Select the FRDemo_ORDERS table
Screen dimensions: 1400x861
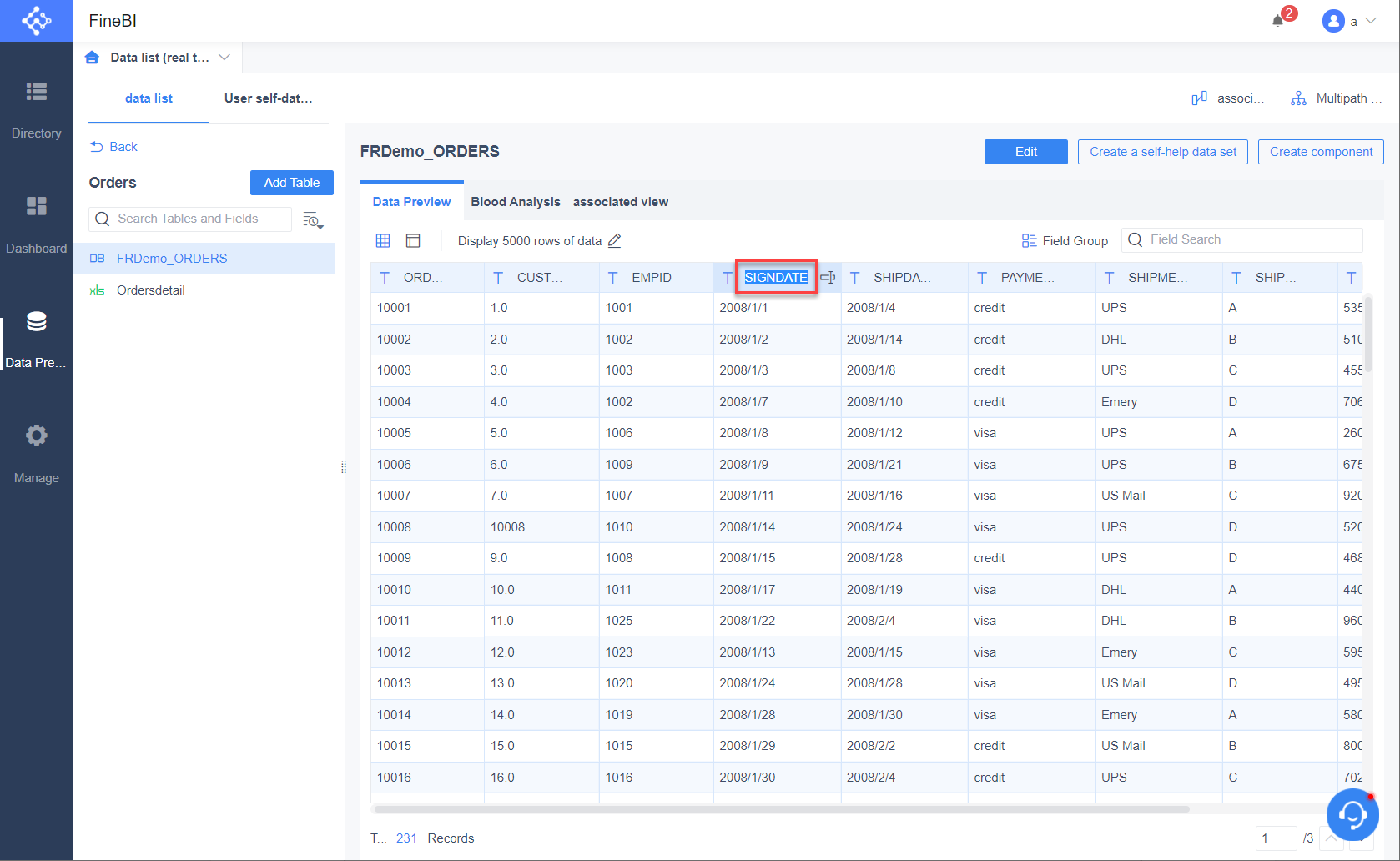[x=204, y=259]
